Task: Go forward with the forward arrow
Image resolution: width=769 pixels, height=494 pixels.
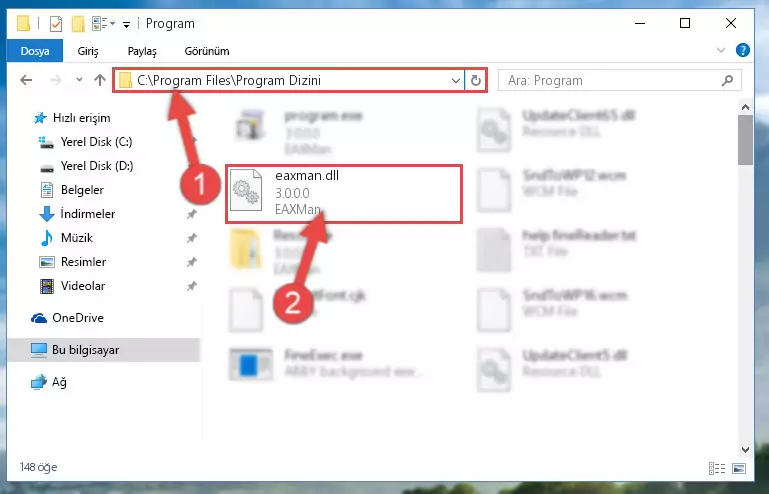Action: (56, 80)
